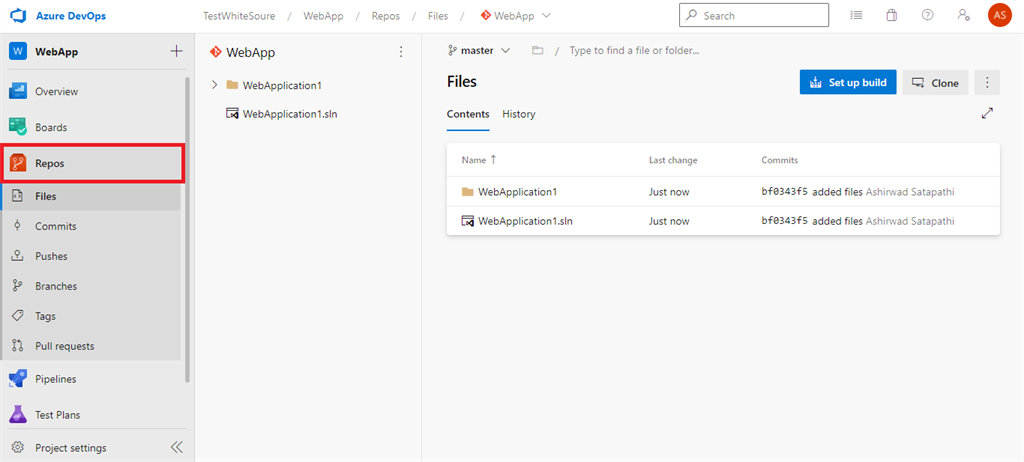Select Commits in the Repos menu
Image resolution: width=1024 pixels, height=462 pixels.
[x=55, y=226]
